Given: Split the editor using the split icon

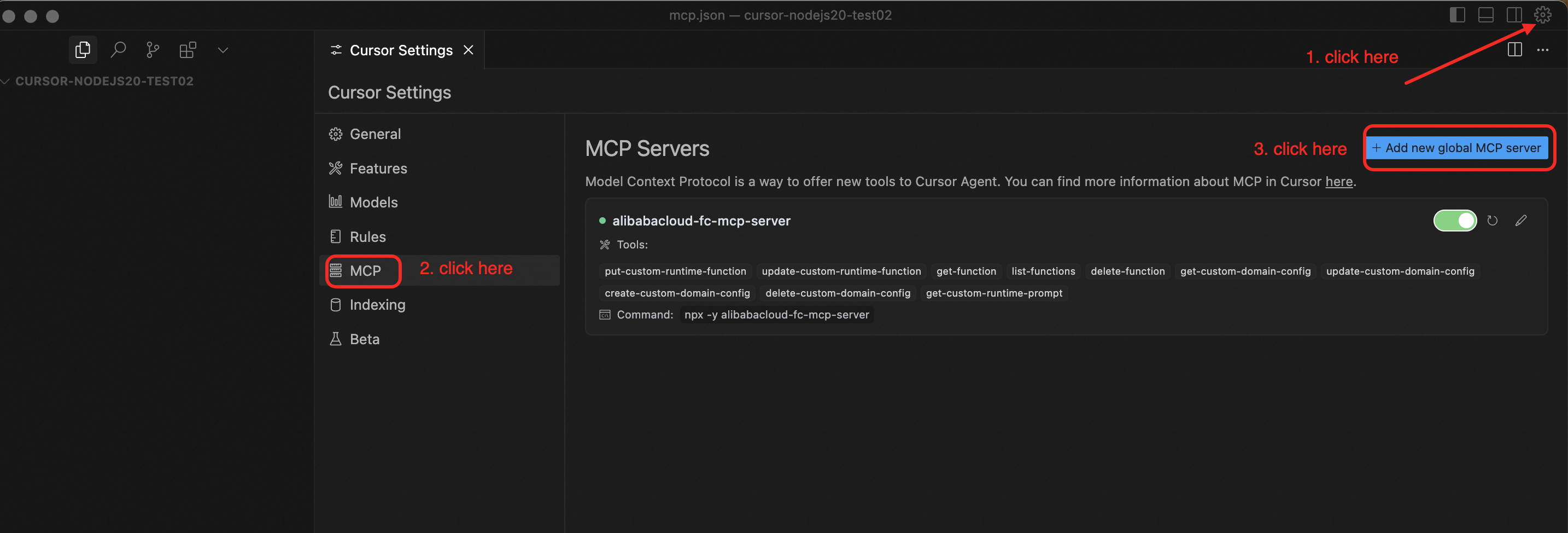Looking at the screenshot, I should (1514, 50).
